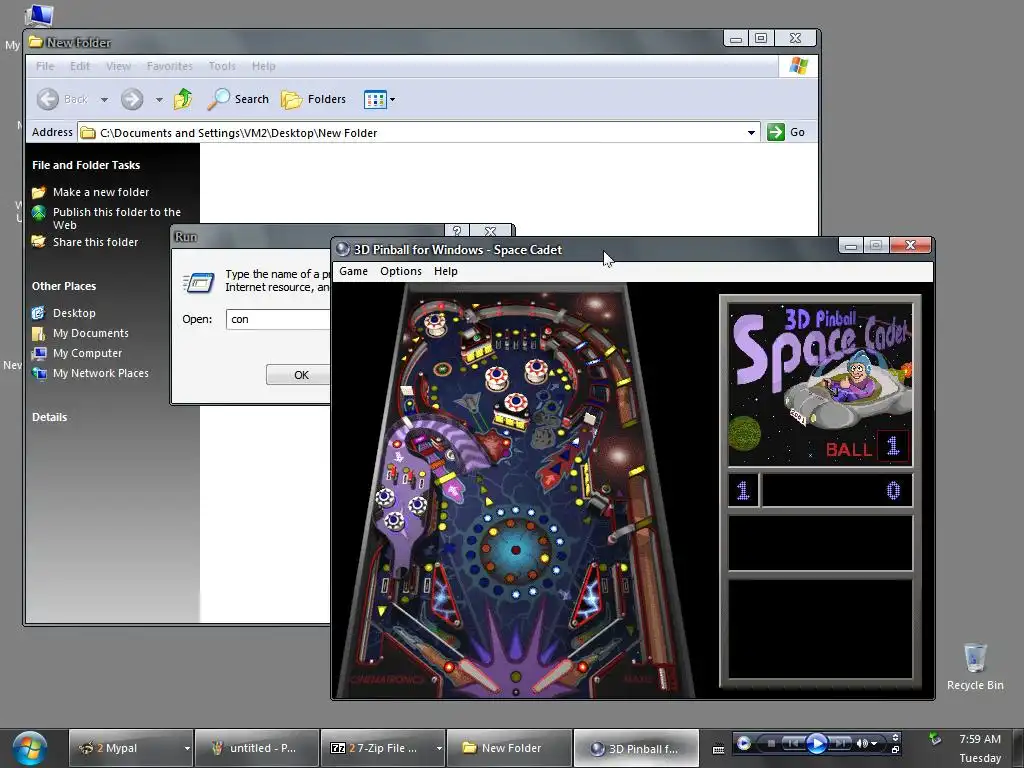1024x768 pixels.
Task: Open the Help menu in 3D Pinball
Action: 445,271
